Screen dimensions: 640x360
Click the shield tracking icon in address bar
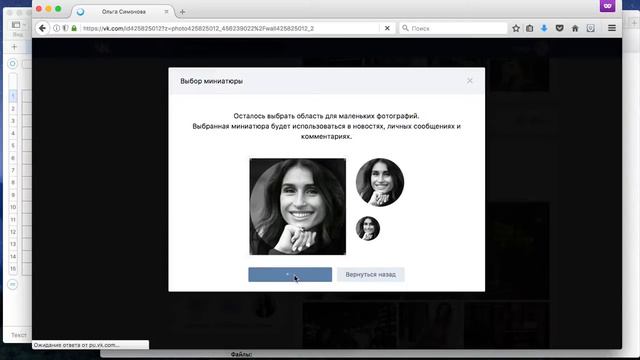(x=65, y=28)
